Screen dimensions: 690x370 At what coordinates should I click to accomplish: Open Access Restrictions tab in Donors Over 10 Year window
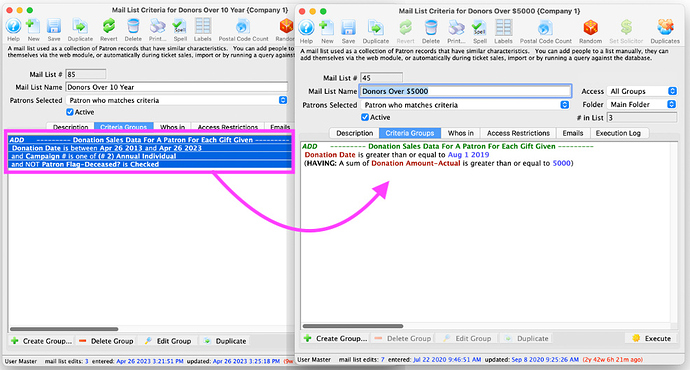[228, 127]
